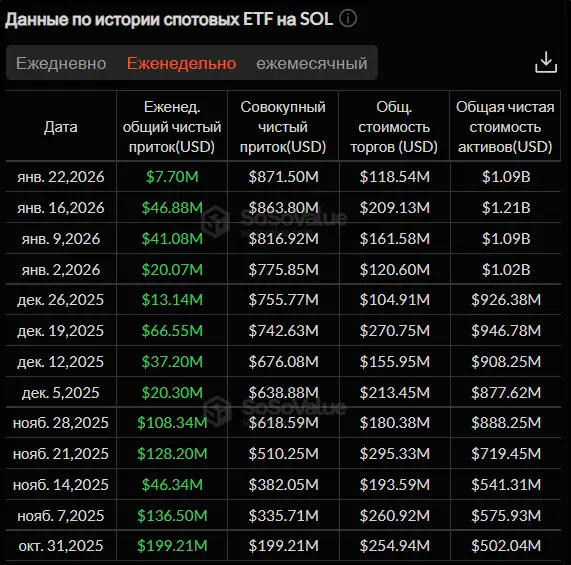Select the янв. 22,2026 row date

point(61,177)
